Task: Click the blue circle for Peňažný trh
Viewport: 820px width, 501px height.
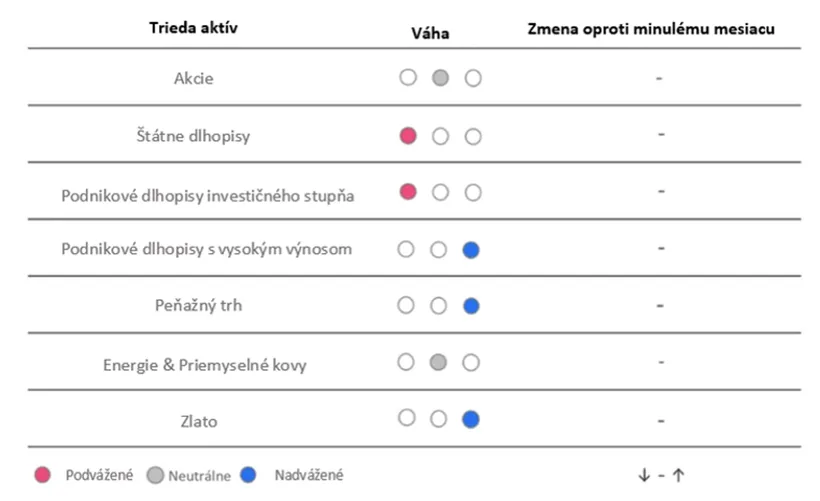Action: [471, 306]
